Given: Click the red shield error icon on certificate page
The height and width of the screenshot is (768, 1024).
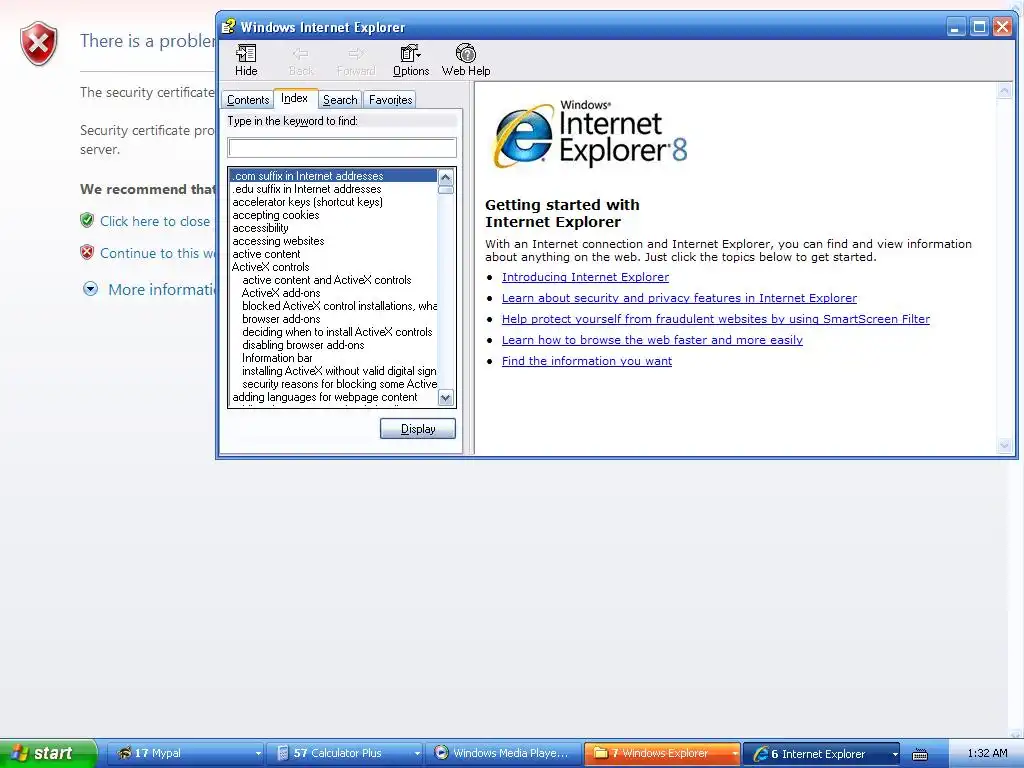Looking at the screenshot, I should [x=39, y=44].
